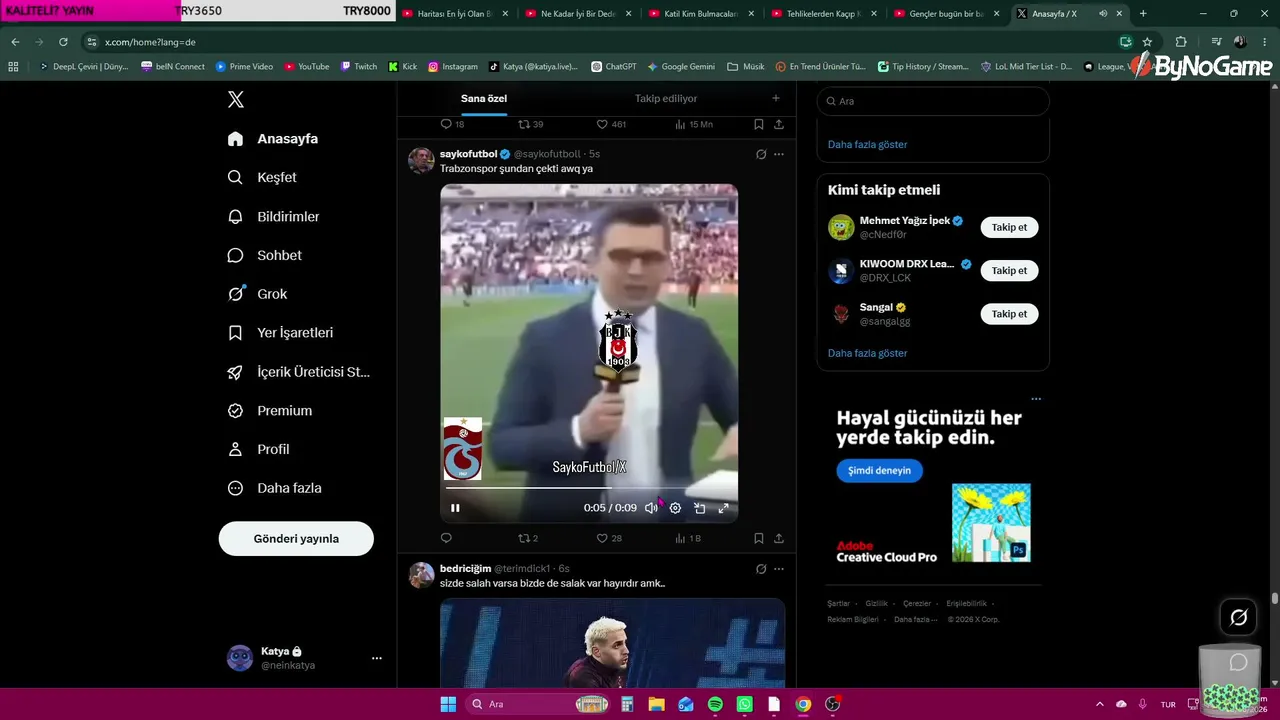This screenshot has width=1280, height=720.
Task: Seek on the video progress bar
Action: (589, 488)
